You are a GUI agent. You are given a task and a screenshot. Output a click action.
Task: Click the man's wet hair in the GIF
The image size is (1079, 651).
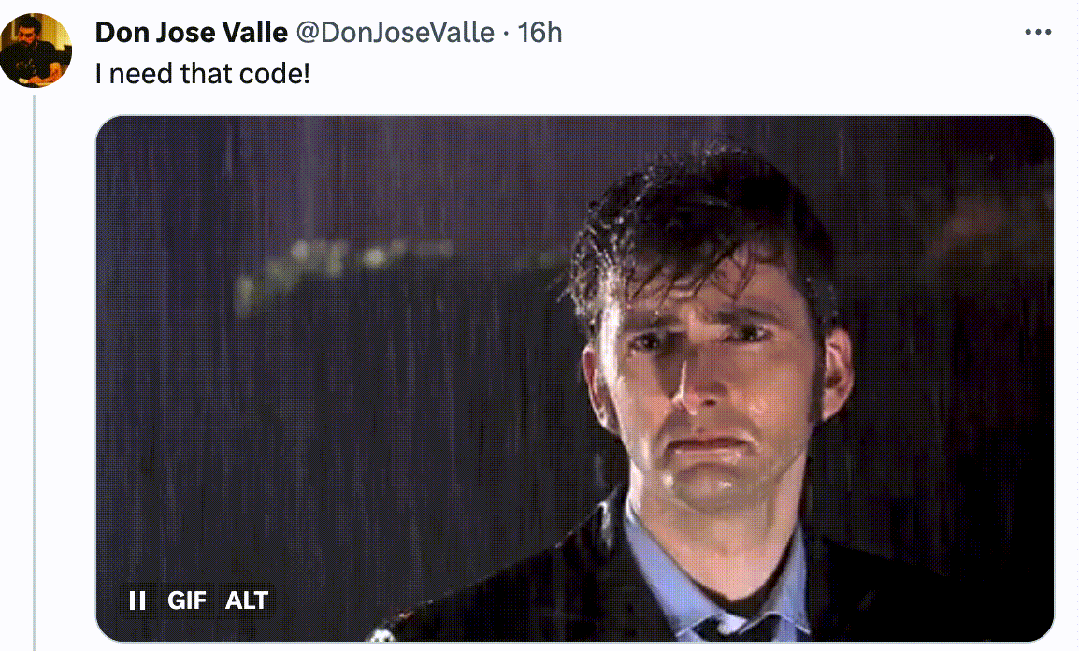pyautogui.click(x=695, y=220)
